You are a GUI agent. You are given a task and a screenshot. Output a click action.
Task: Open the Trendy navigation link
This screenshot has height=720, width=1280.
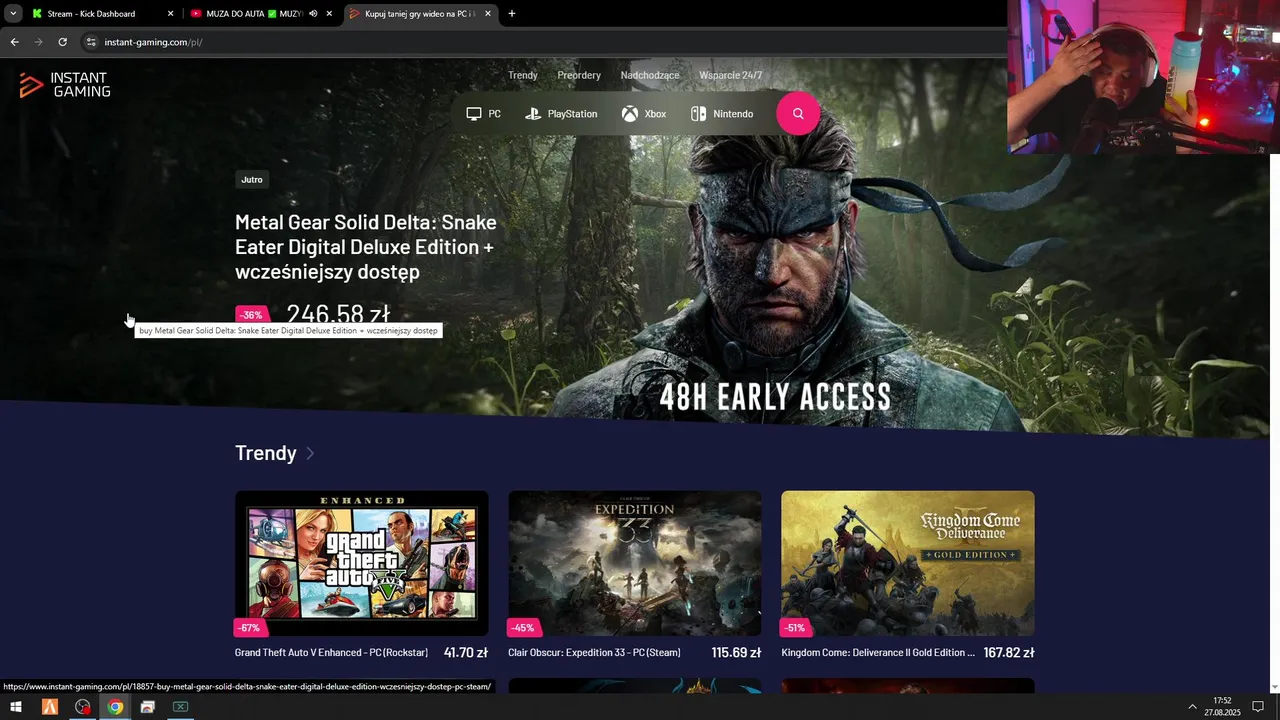click(523, 75)
